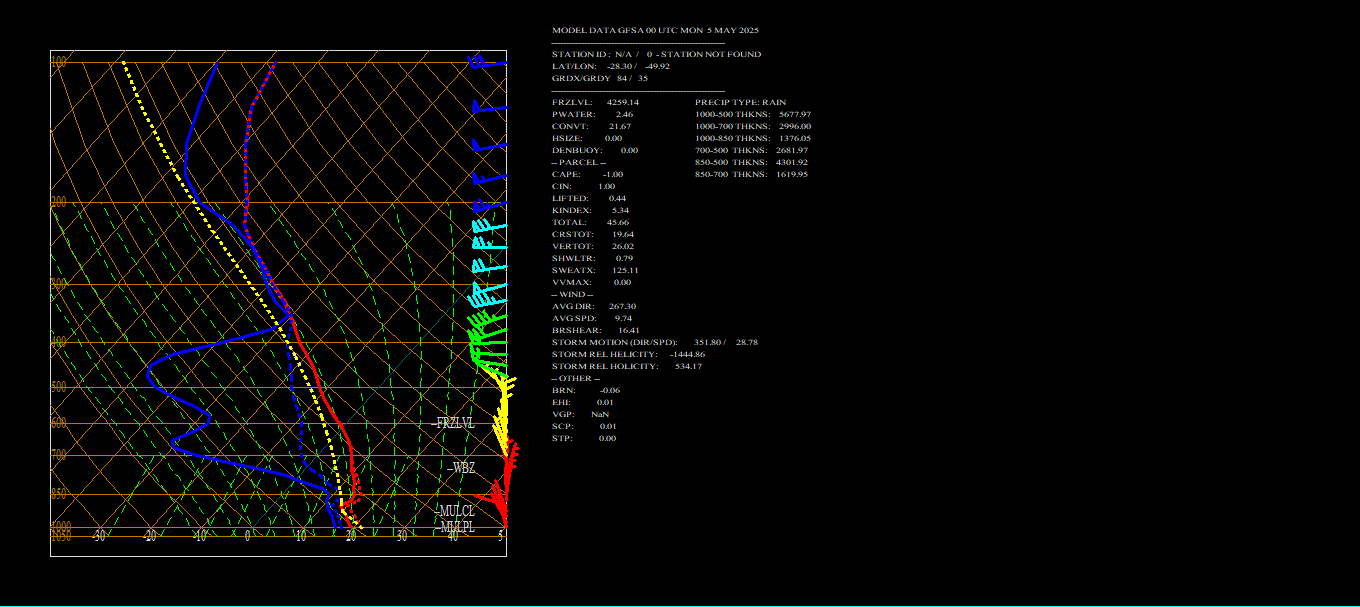
Task: Select the 'PRECIP TYPE: RAIN' line
Action: 741,102
